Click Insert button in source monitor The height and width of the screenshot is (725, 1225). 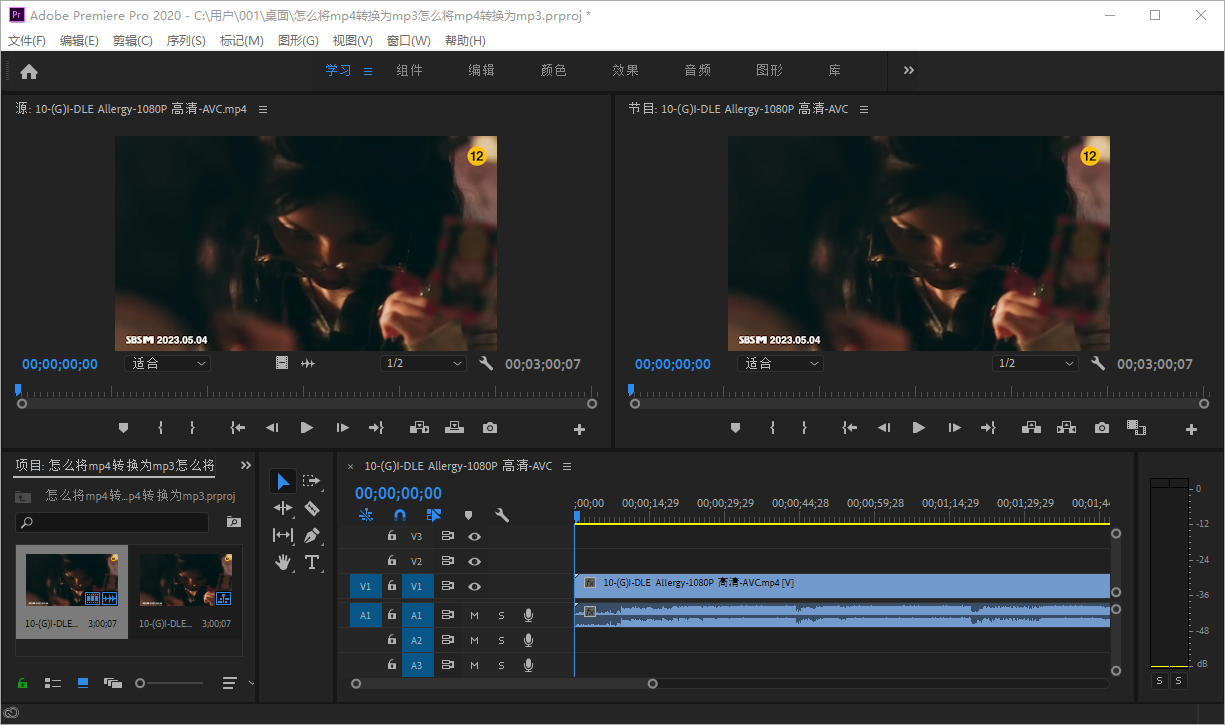click(x=419, y=428)
